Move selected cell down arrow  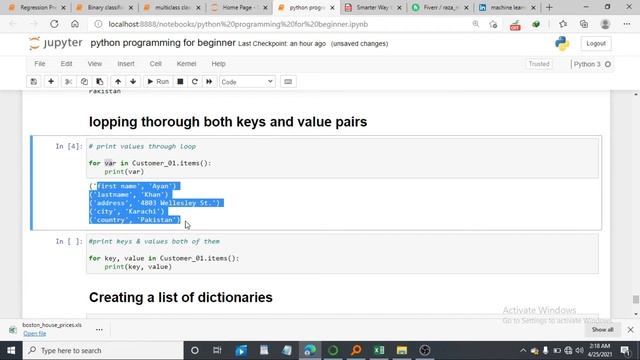coord(133,82)
